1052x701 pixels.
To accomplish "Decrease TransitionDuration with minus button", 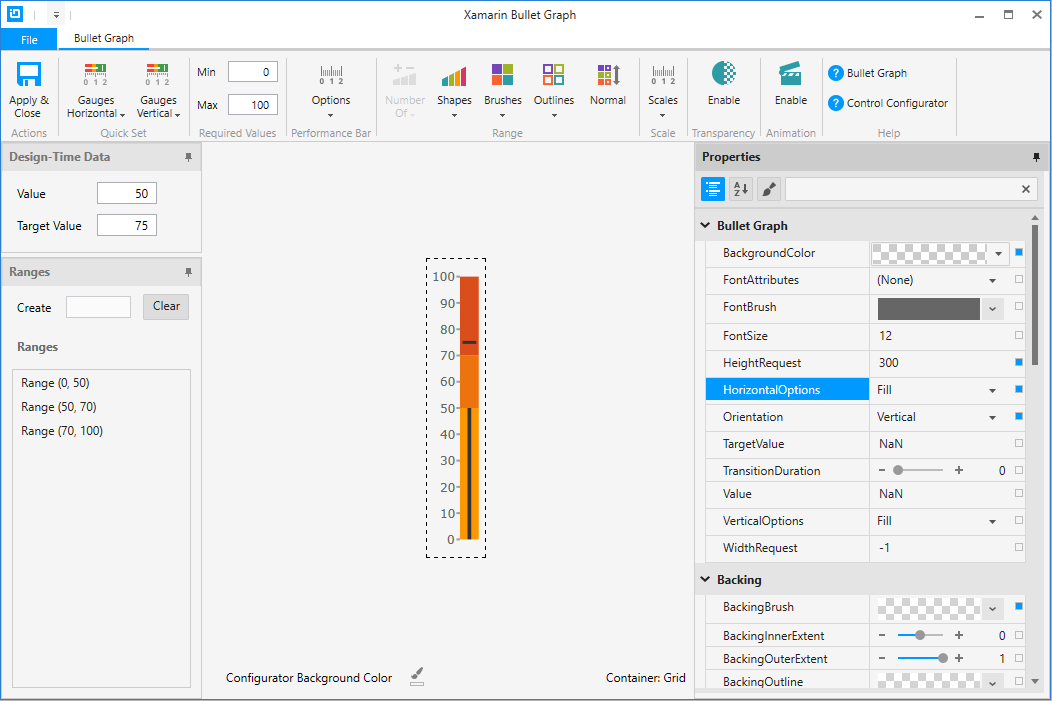I will coord(882,470).
